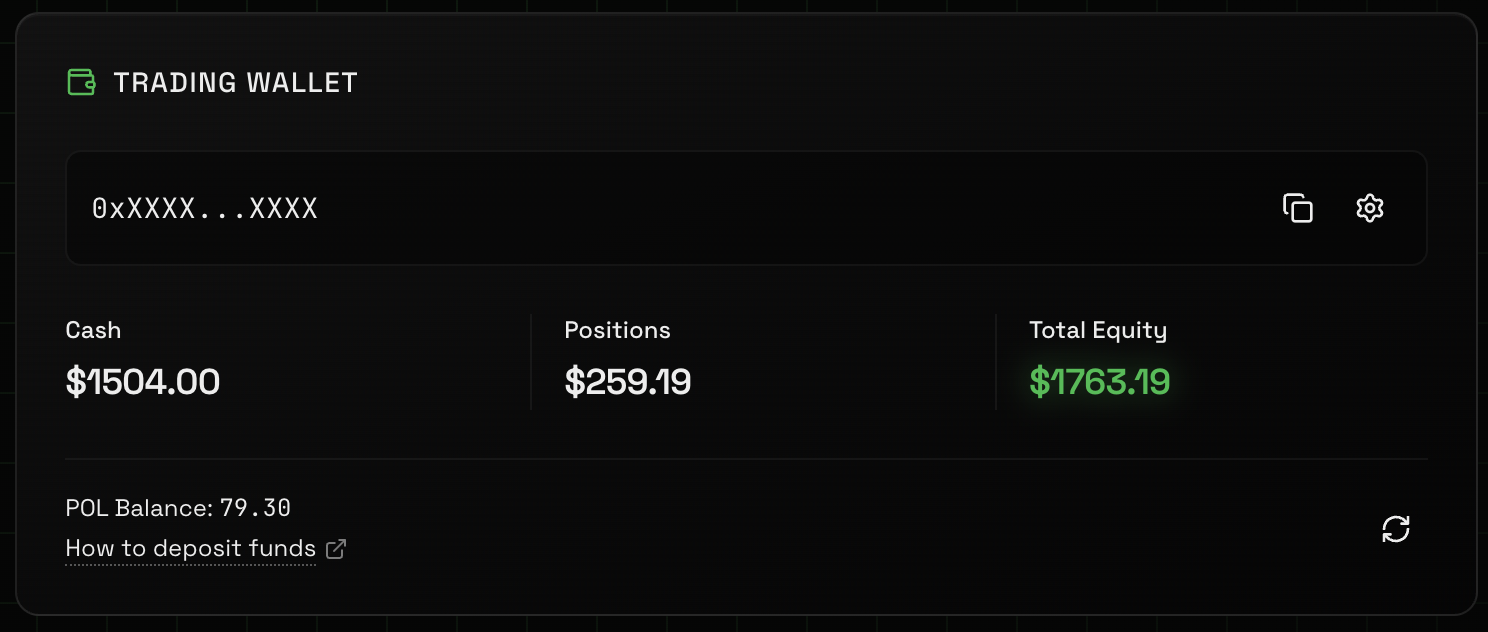Image resolution: width=1488 pixels, height=632 pixels.
Task: Click the divider between Cash and Positions
Action: (x=531, y=362)
